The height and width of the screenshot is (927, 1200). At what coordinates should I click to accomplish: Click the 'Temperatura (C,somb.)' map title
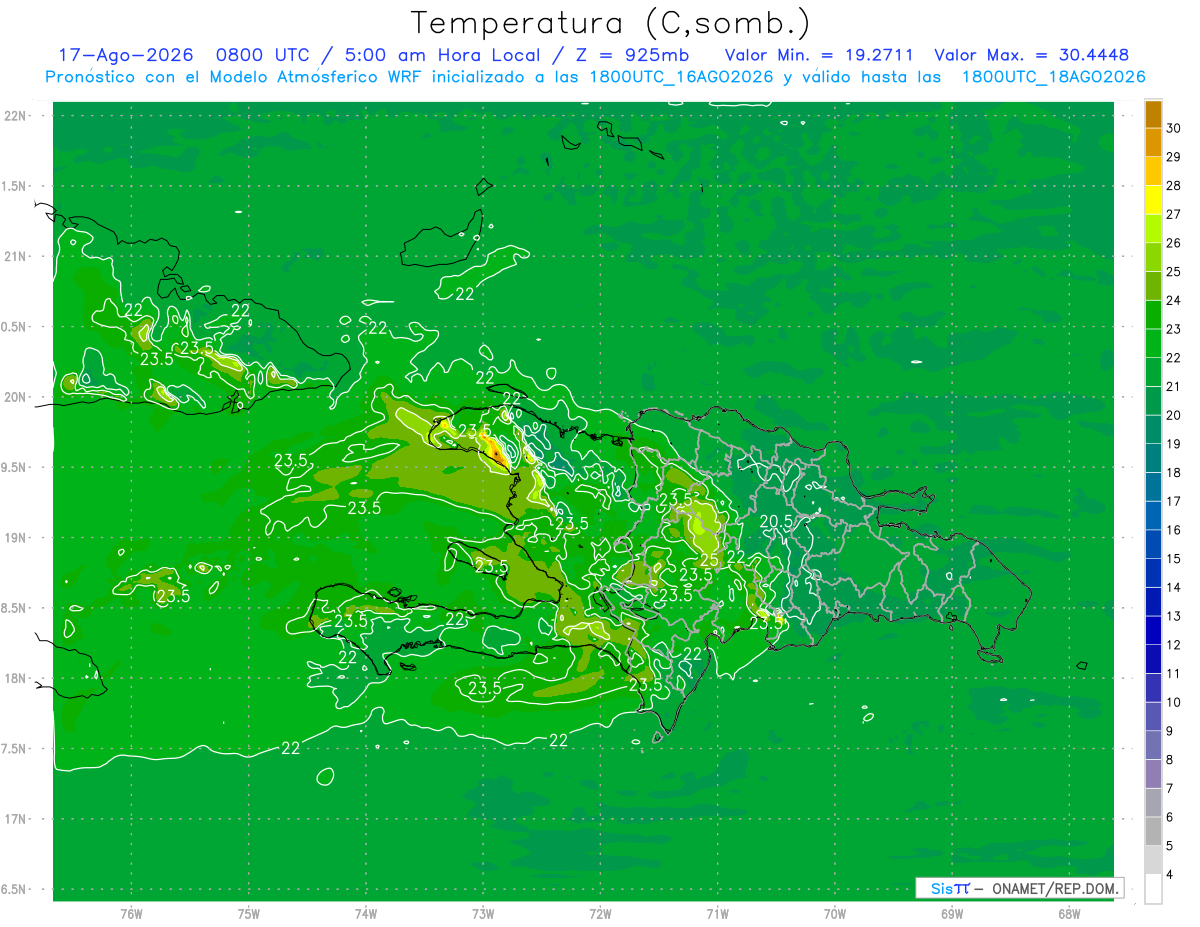[610, 23]
